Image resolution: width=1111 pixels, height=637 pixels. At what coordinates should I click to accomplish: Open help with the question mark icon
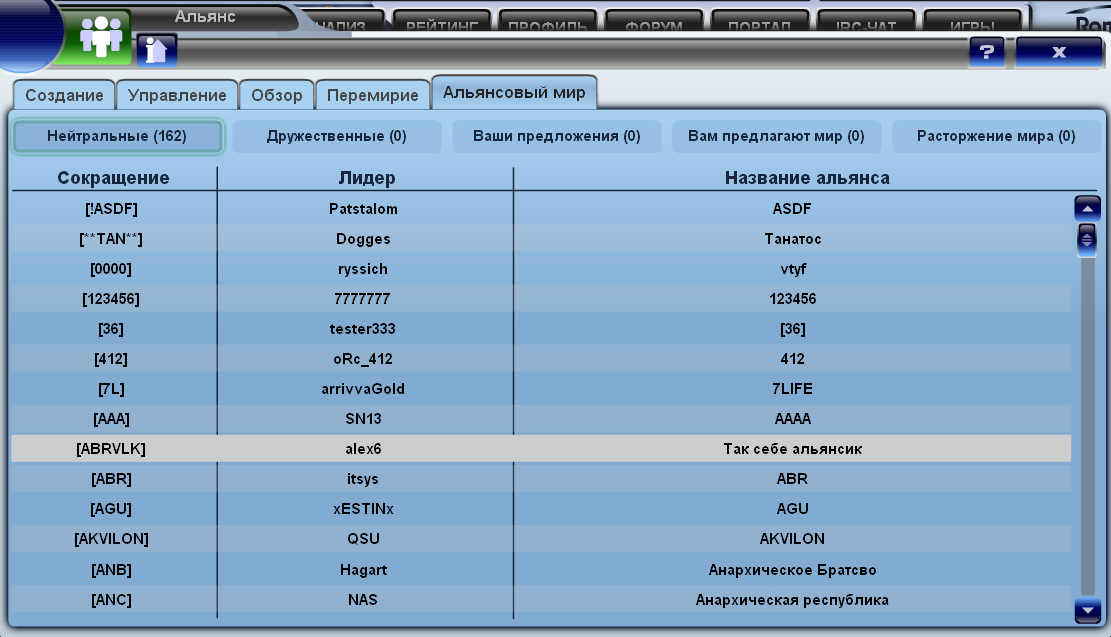click(986, 52)
